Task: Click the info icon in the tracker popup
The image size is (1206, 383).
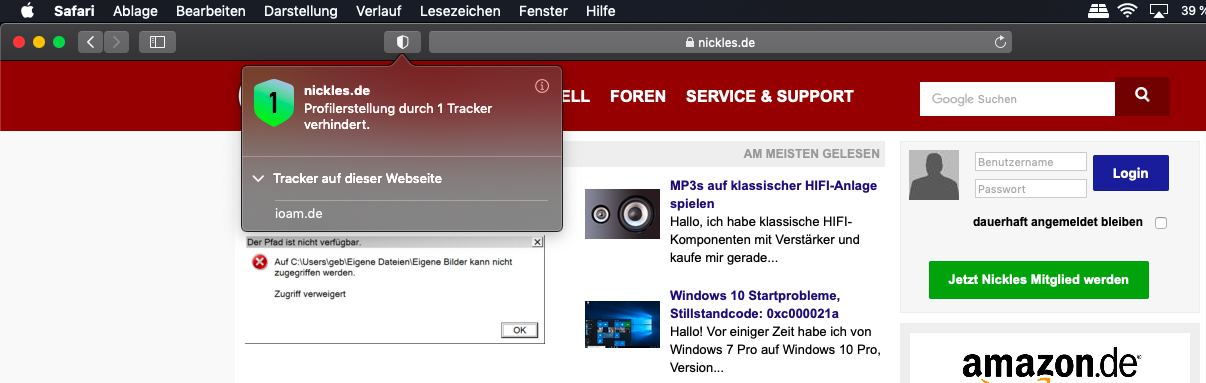Action: coord(542,86)
